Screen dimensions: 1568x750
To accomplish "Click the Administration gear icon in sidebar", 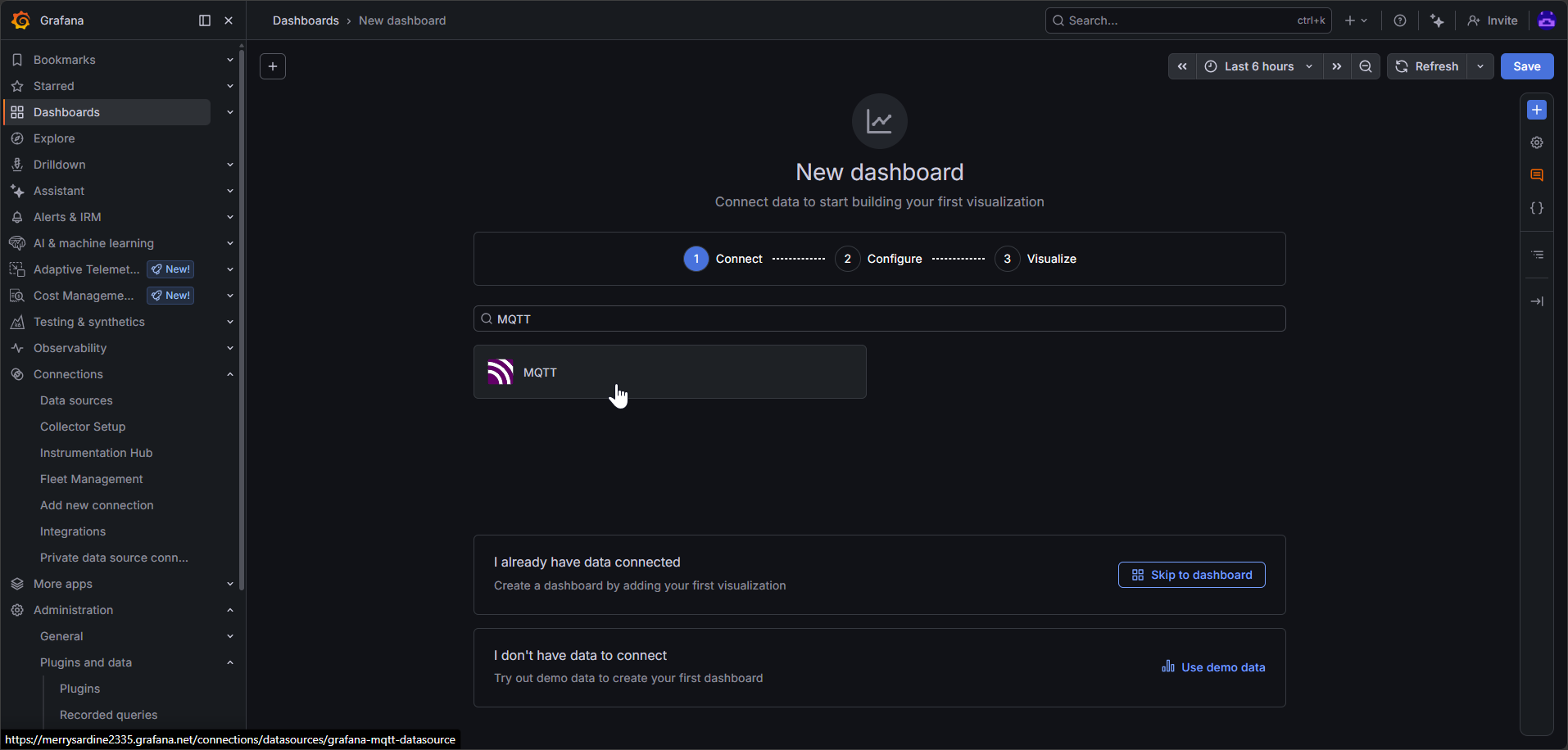I will point(17,610).
